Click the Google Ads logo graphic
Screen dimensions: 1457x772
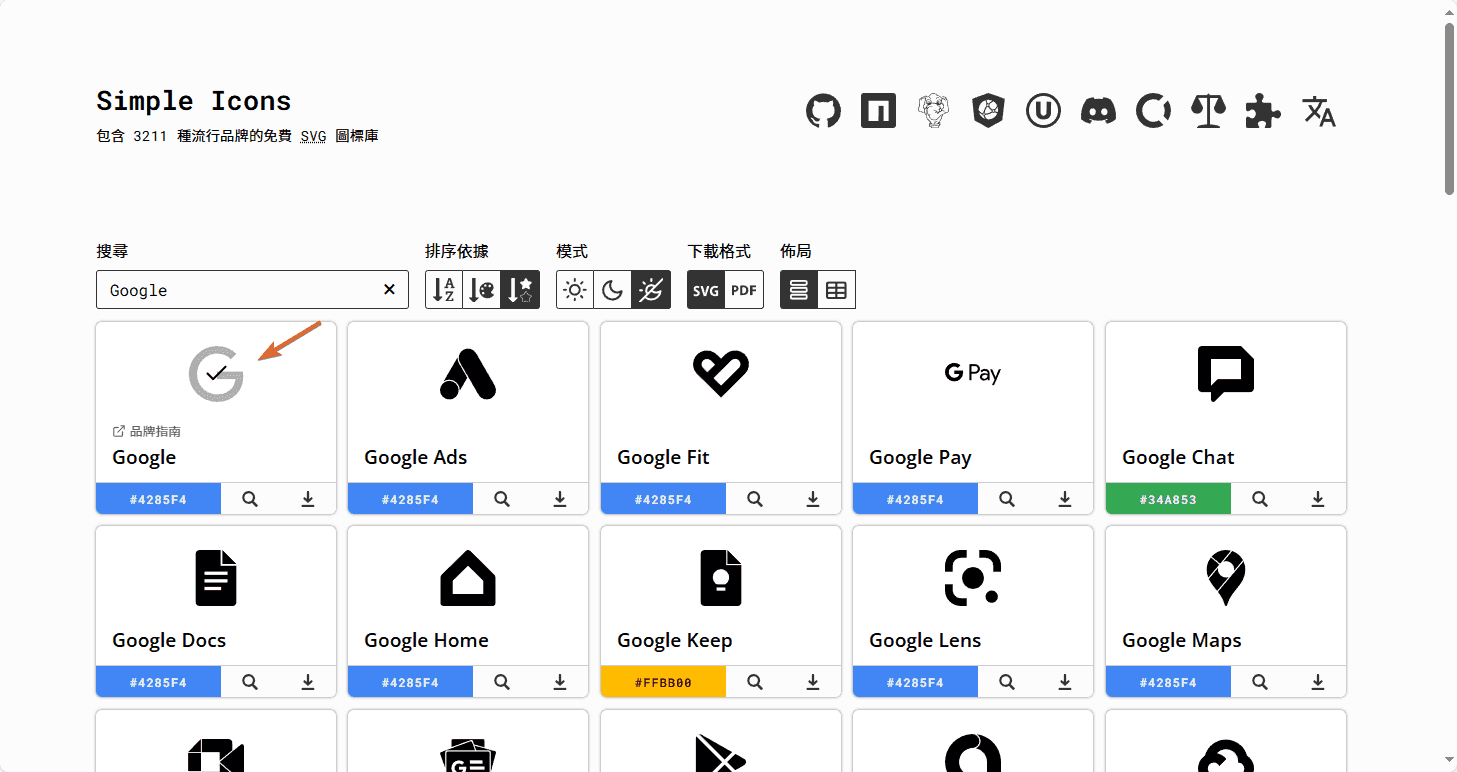pos(468,374)
